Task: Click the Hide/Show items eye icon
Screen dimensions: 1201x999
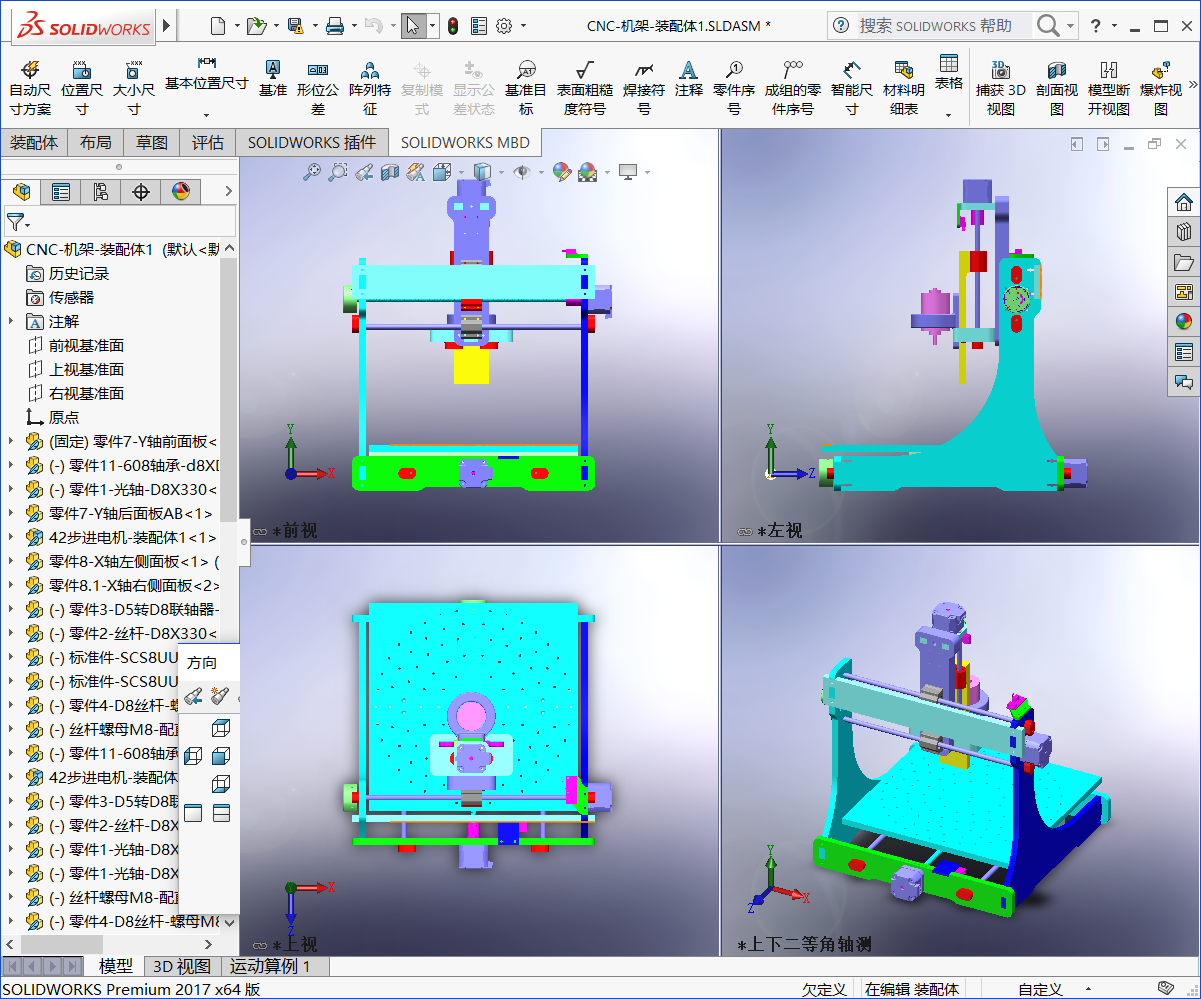Action: tap(521, 172)
